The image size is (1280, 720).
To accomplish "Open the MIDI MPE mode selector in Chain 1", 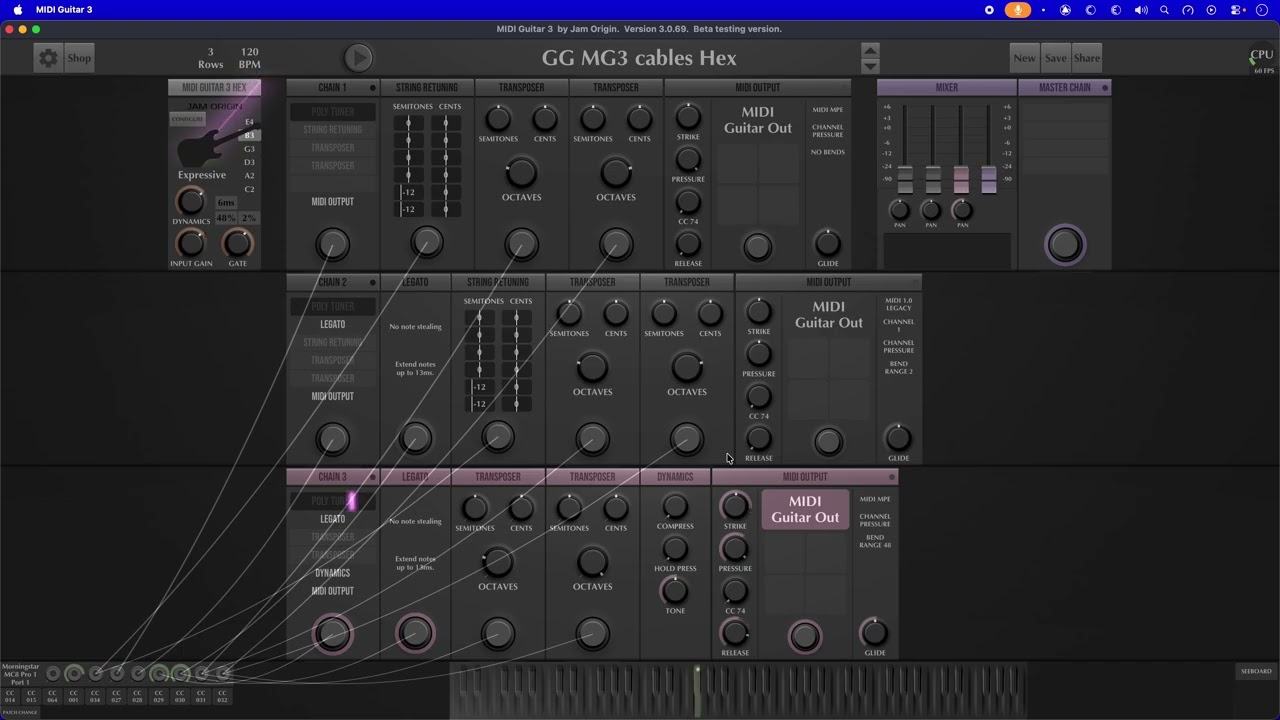I will click(828, 110).
